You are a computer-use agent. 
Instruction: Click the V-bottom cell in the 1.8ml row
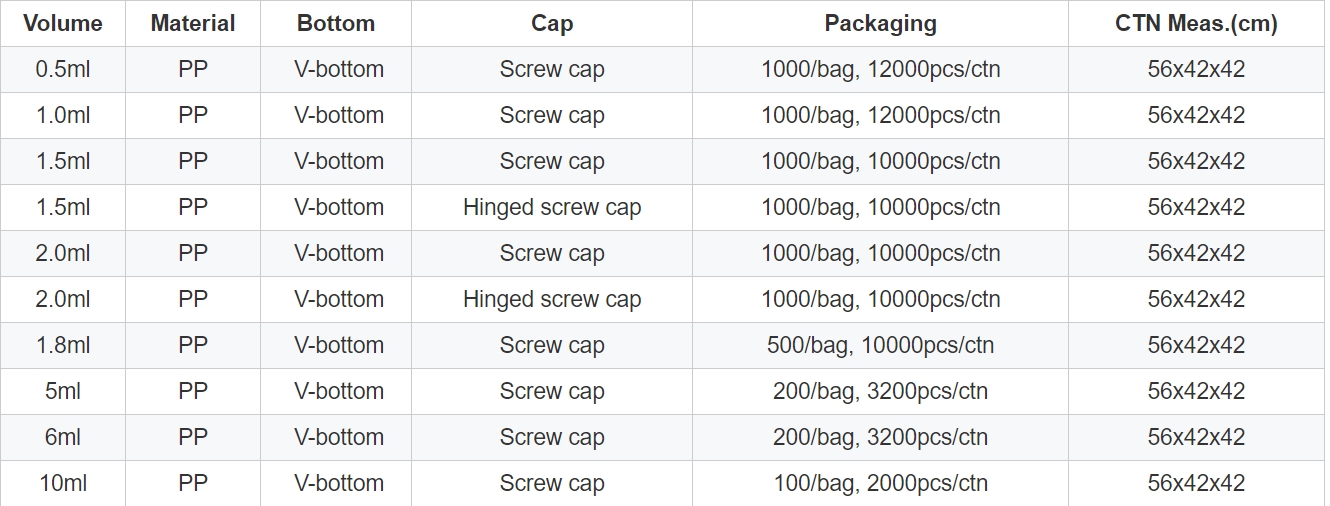pyautogui.click(x=339, y=346)
